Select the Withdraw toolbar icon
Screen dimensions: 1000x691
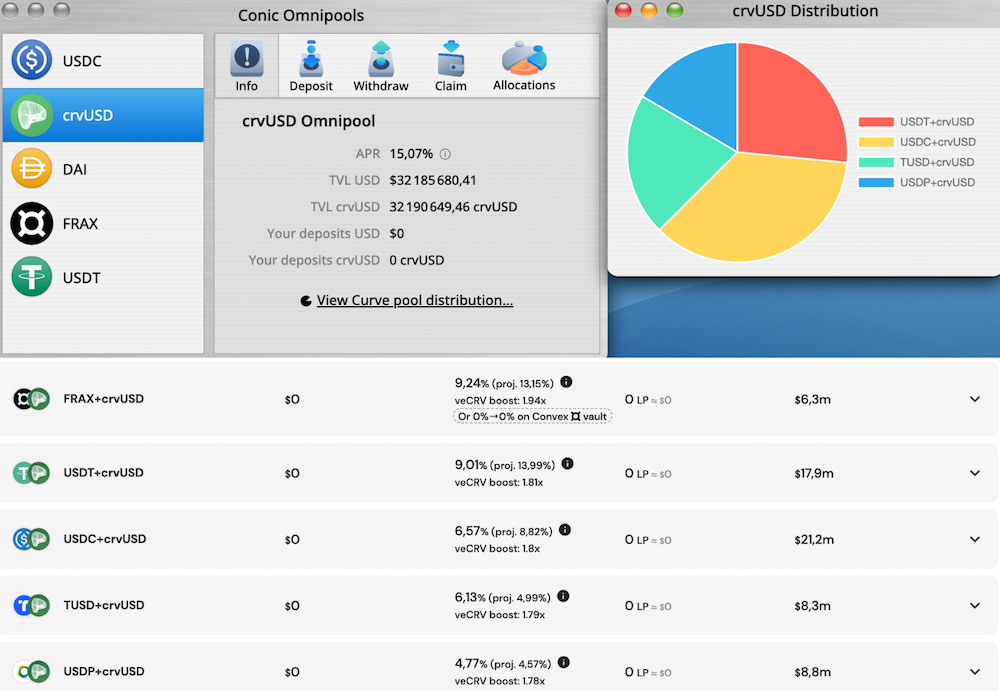[x=381, y=66]
